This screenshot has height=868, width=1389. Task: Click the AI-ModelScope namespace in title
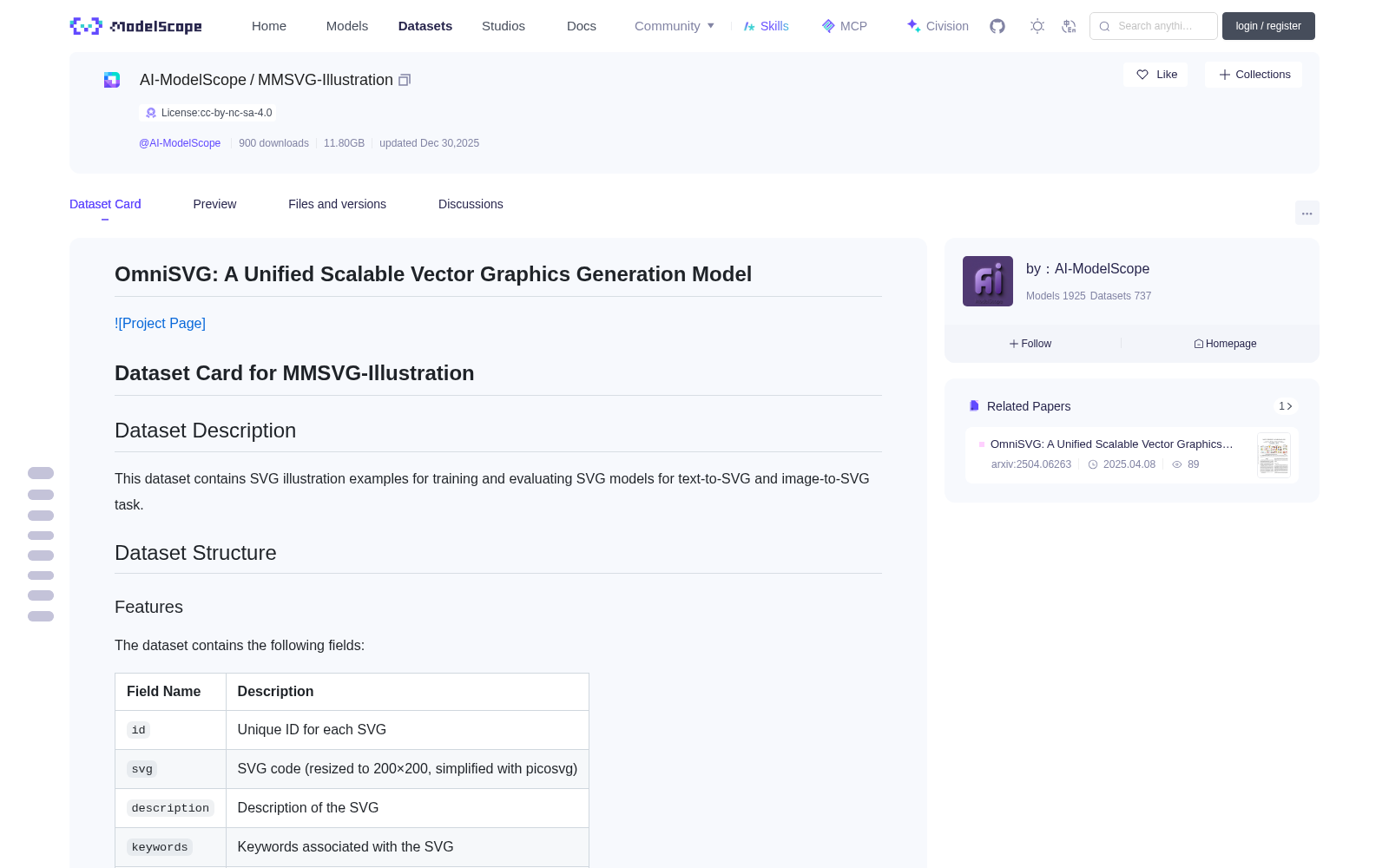coord(193,80)
